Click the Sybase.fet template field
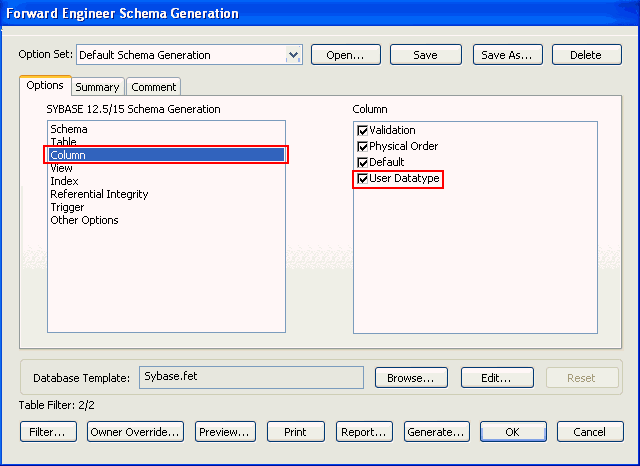 pos(250,377)
